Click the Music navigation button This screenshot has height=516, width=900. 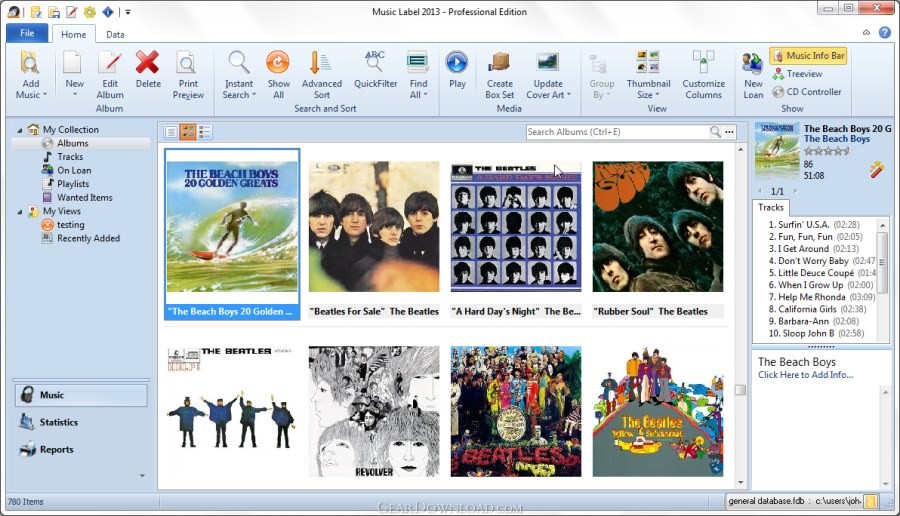point(80,395)
